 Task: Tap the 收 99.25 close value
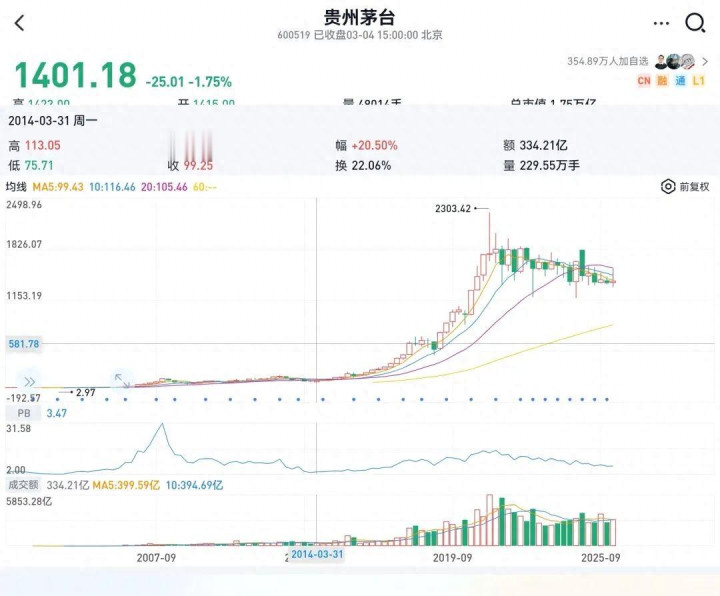190,165
